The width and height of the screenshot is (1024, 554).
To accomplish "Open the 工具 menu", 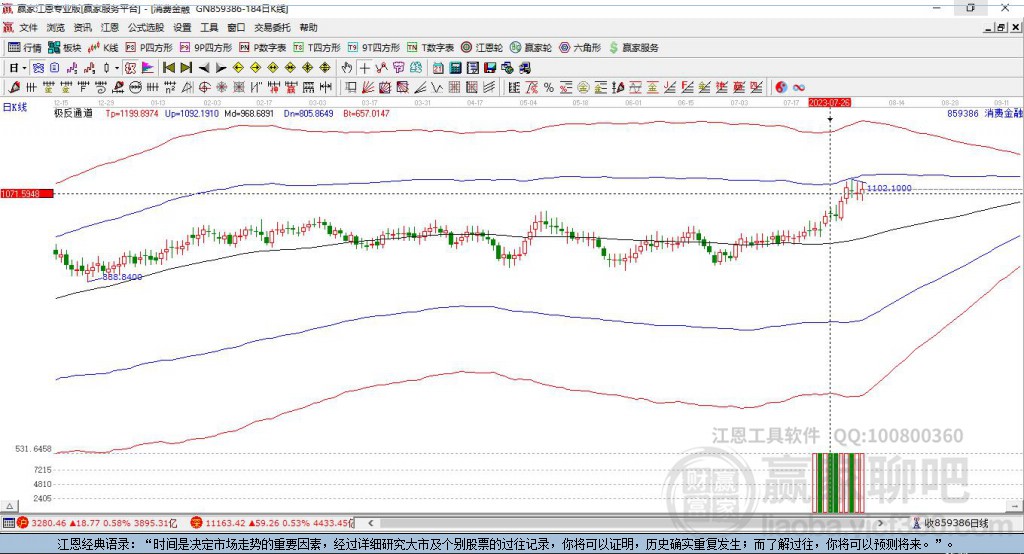I will point(209,27).
